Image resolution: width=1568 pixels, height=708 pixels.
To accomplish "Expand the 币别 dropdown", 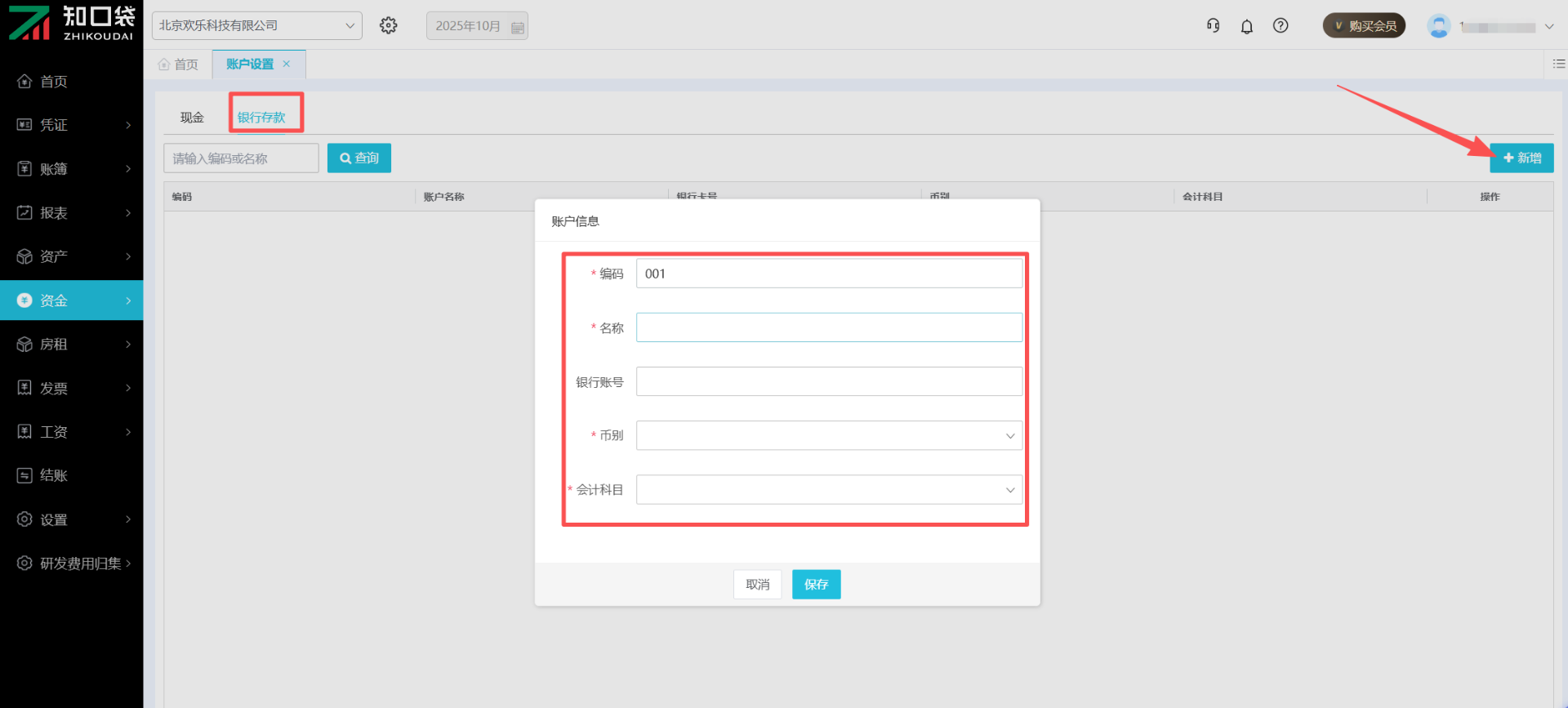I will pos(828,436).
